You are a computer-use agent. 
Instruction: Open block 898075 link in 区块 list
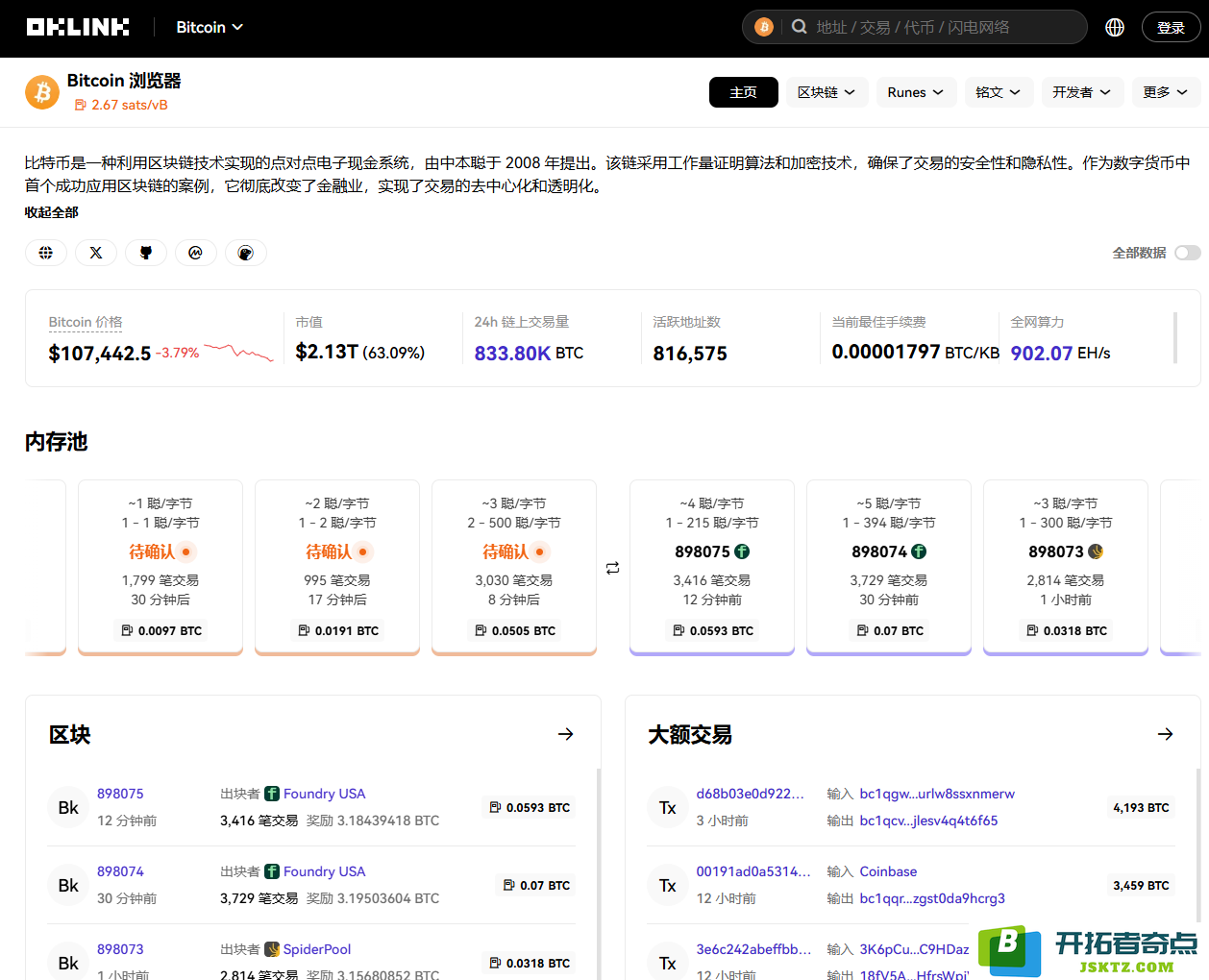click(x=120, y=794)
